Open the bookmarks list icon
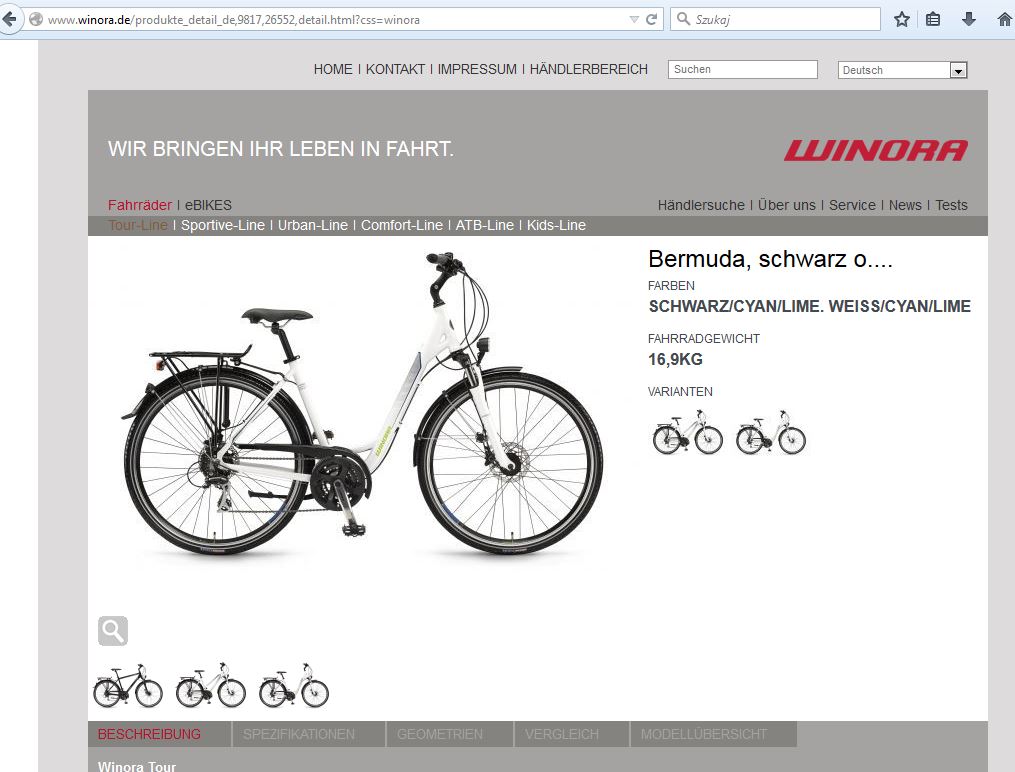Viewport: 1015px width, 772px height. pyautogui.click(x=933, y=19)
